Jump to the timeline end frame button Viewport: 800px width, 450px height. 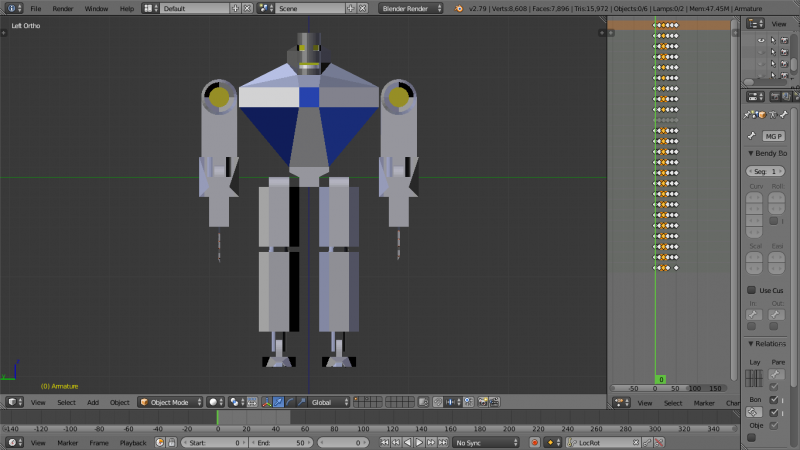[441, 442]
